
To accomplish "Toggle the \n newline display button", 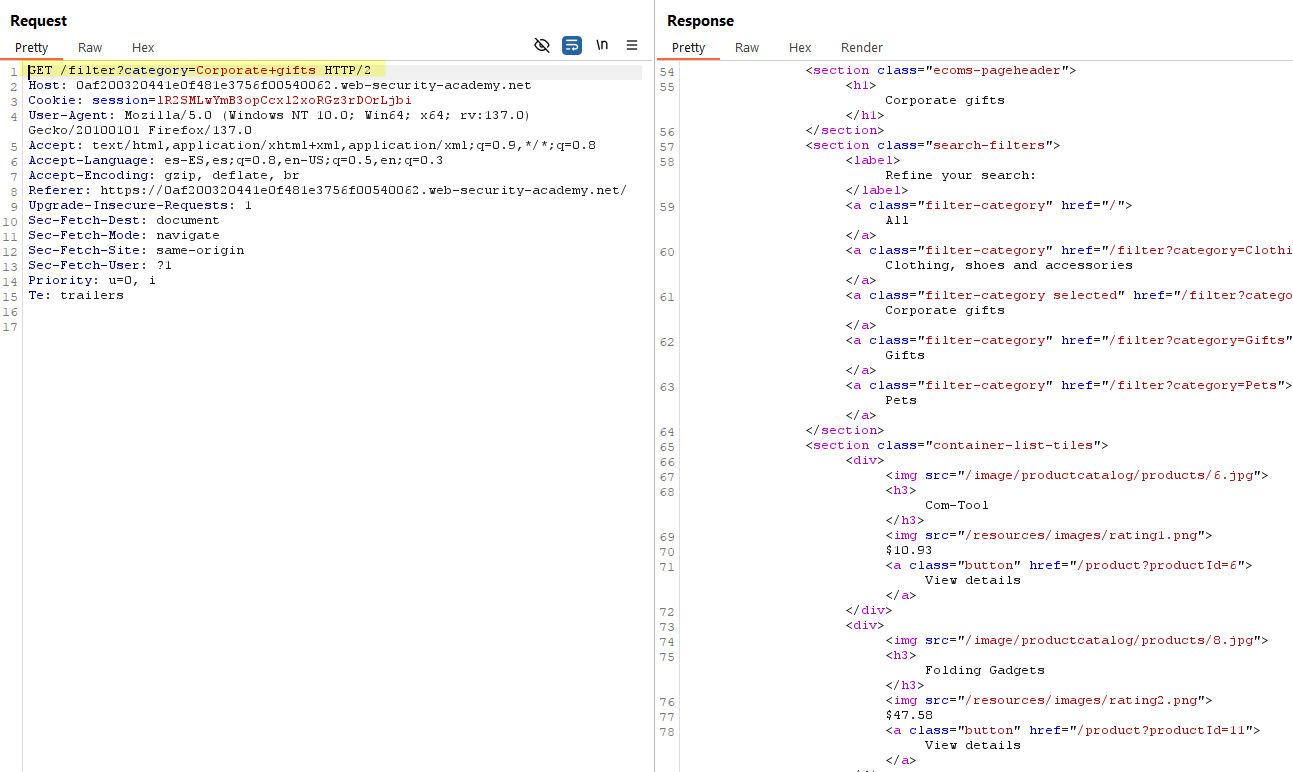I will tap(602, 45).
